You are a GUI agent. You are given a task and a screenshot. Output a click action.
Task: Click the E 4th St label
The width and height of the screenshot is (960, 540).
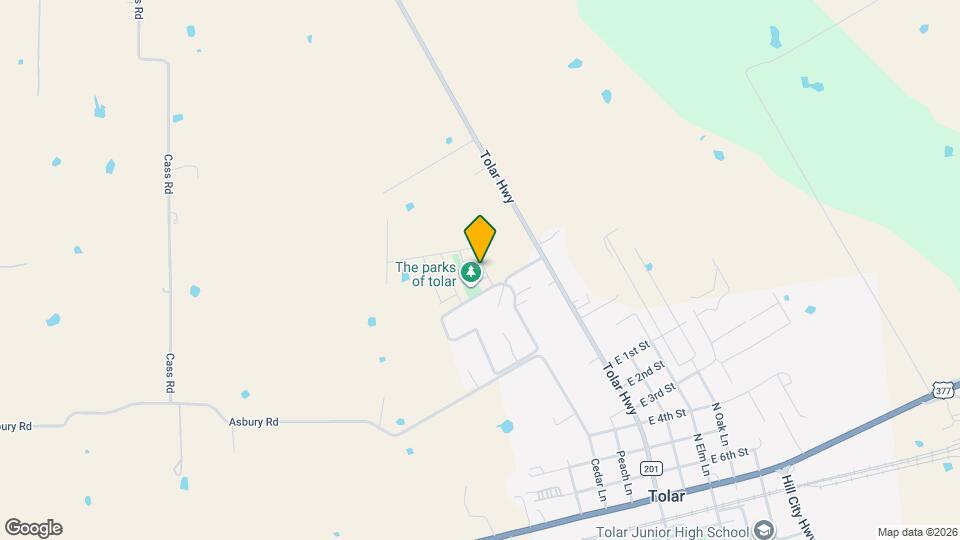pyautogui.click(x=667, y=417)
